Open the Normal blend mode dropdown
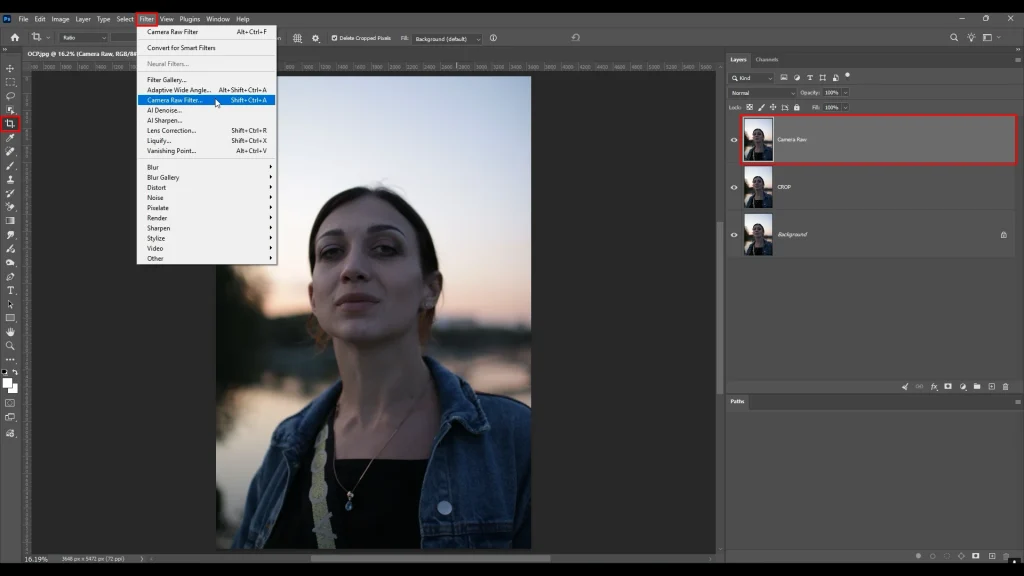This screenshot has height=576, width=1024. pos(763,93)
